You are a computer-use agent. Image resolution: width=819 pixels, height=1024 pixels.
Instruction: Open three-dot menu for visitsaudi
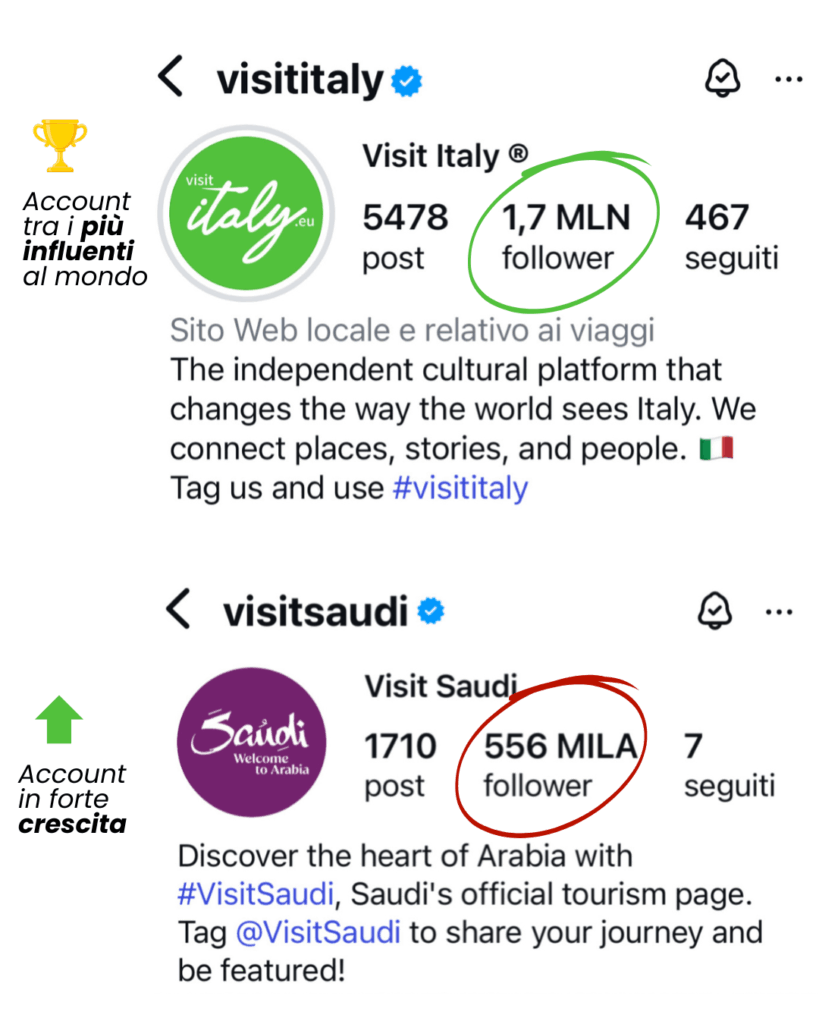(781, 610)
